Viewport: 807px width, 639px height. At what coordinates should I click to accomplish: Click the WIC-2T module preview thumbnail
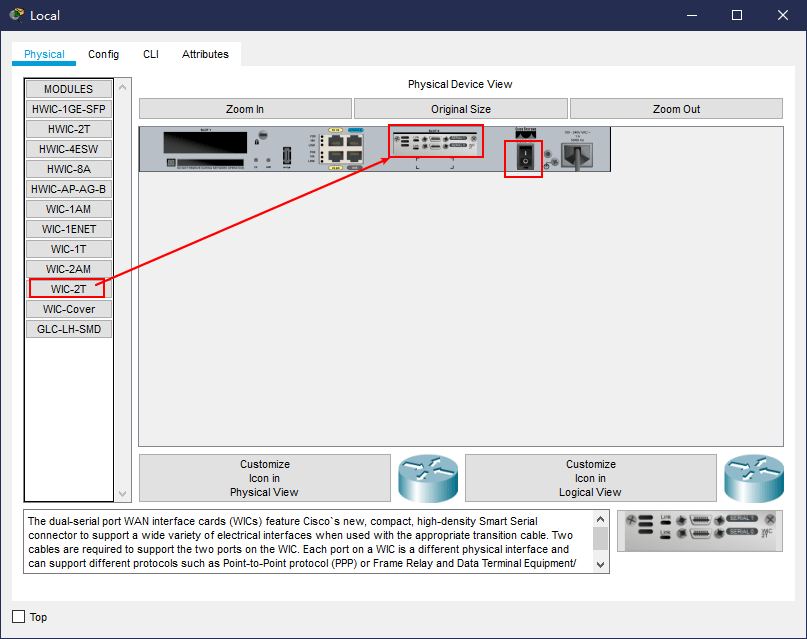coord(700,530)
